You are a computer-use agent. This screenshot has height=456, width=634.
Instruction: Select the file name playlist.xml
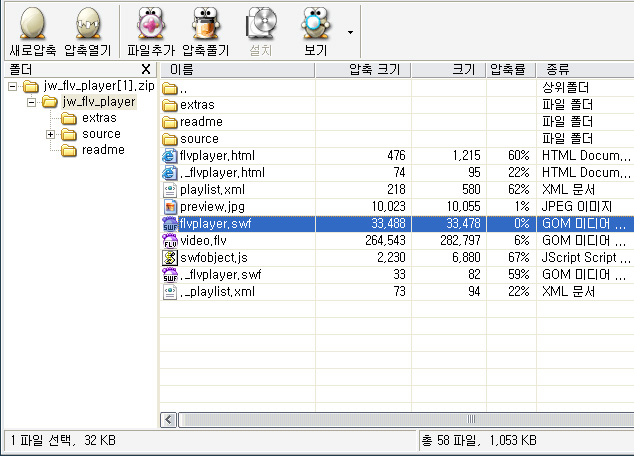pos(213,190)
